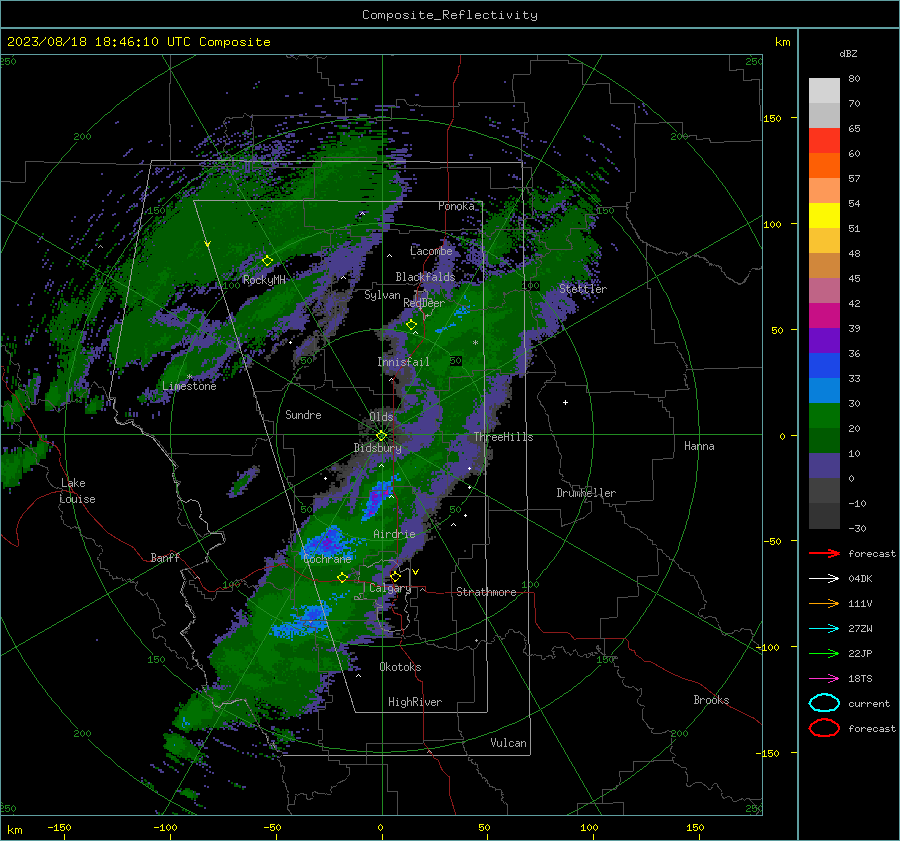Click the Lake Louise label
The height and width of the screenshot is (841, 900).
pos(77,491)
